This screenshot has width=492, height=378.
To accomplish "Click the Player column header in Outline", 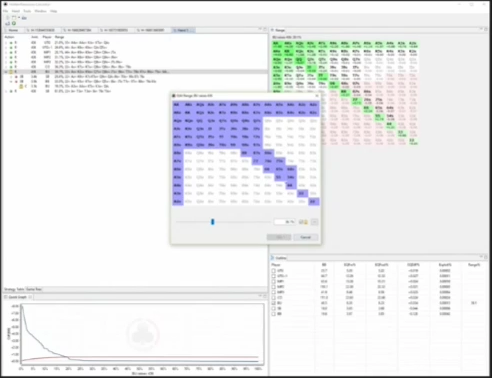I will pos(276,265).
